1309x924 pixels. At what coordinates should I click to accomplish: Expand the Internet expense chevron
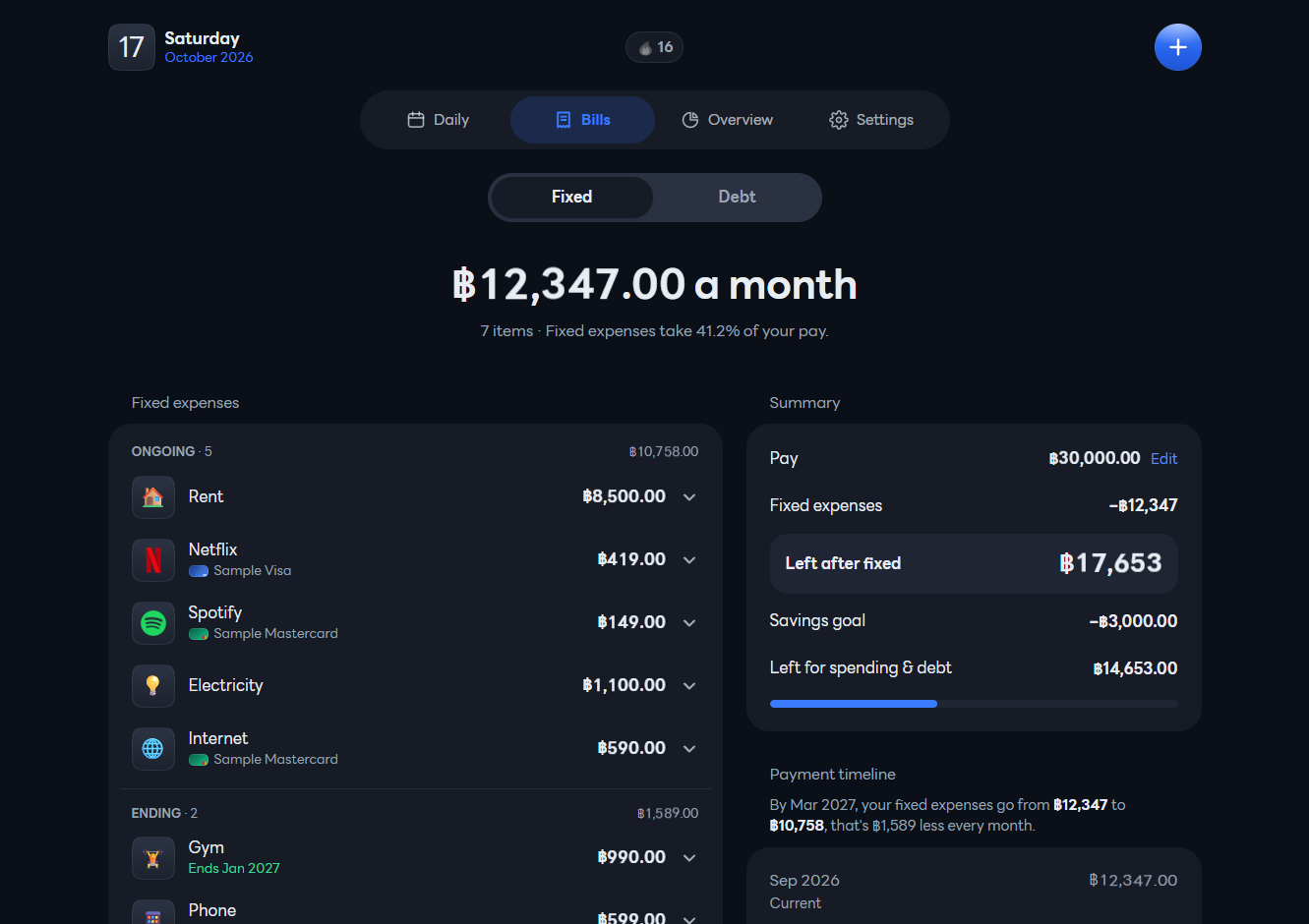coord(689,749)
